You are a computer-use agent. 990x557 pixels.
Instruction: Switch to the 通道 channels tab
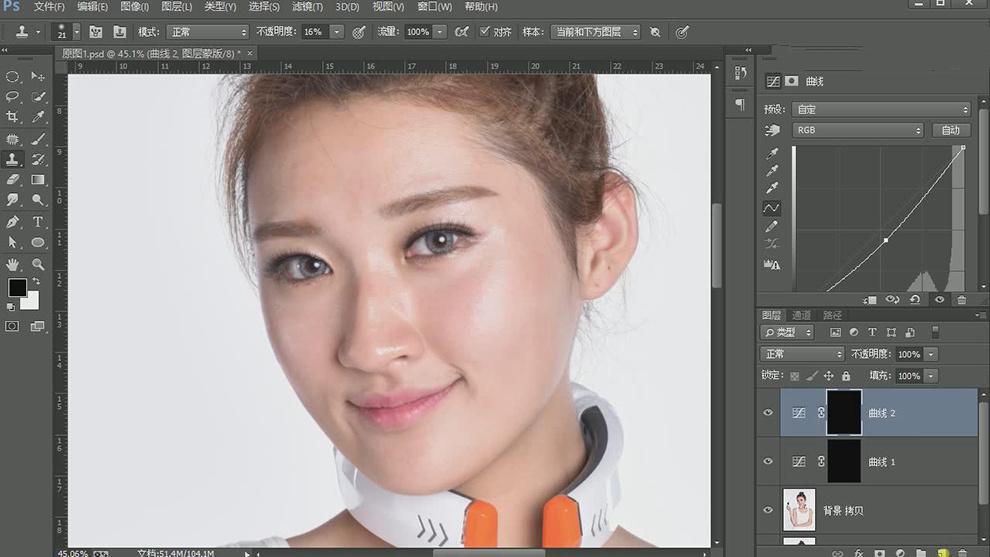coord(802,315)
